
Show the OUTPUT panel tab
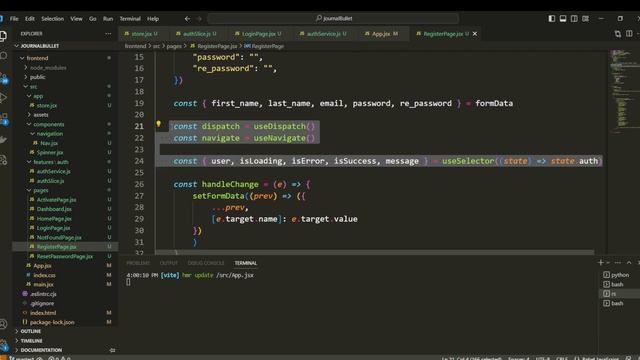click(169, 263)
